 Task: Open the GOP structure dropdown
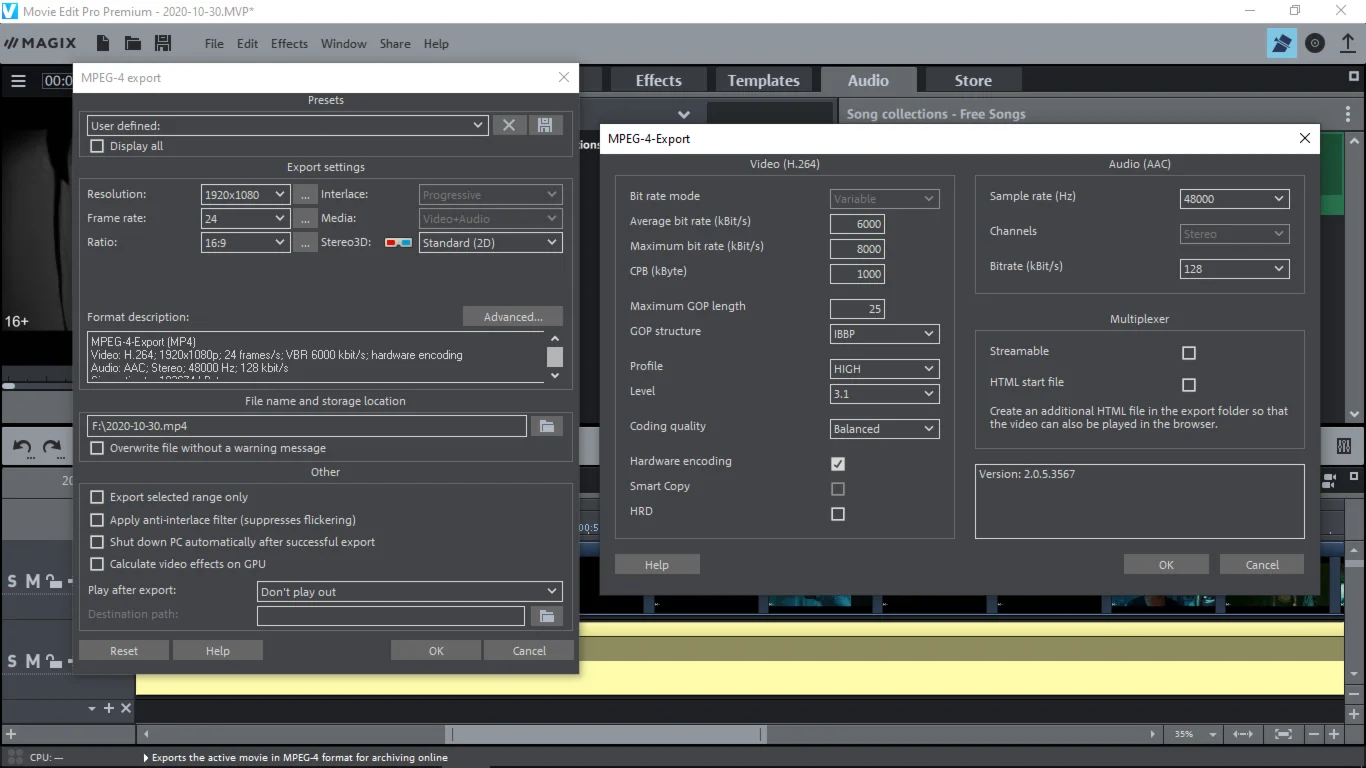point(884,334)
